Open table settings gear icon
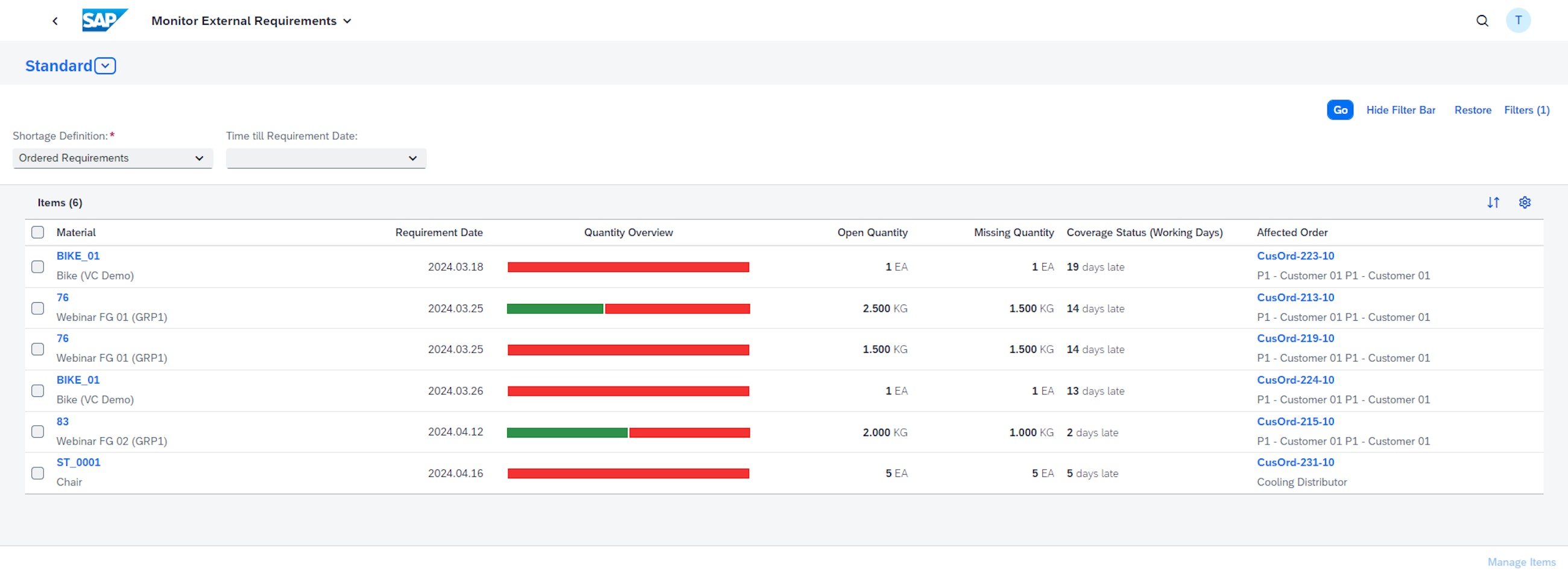 tap(1524, 203)
